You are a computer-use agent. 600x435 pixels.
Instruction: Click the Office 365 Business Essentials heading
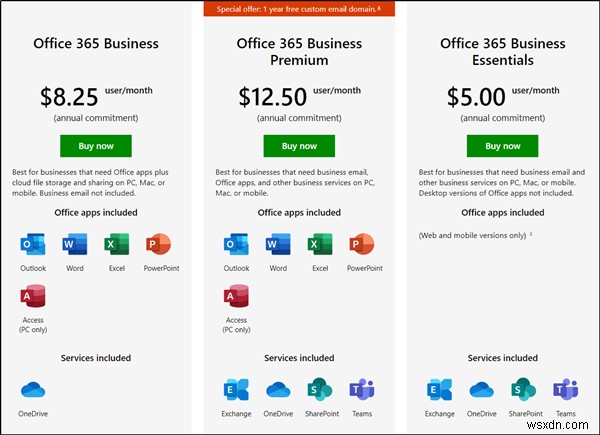click(x=502, y=52)
